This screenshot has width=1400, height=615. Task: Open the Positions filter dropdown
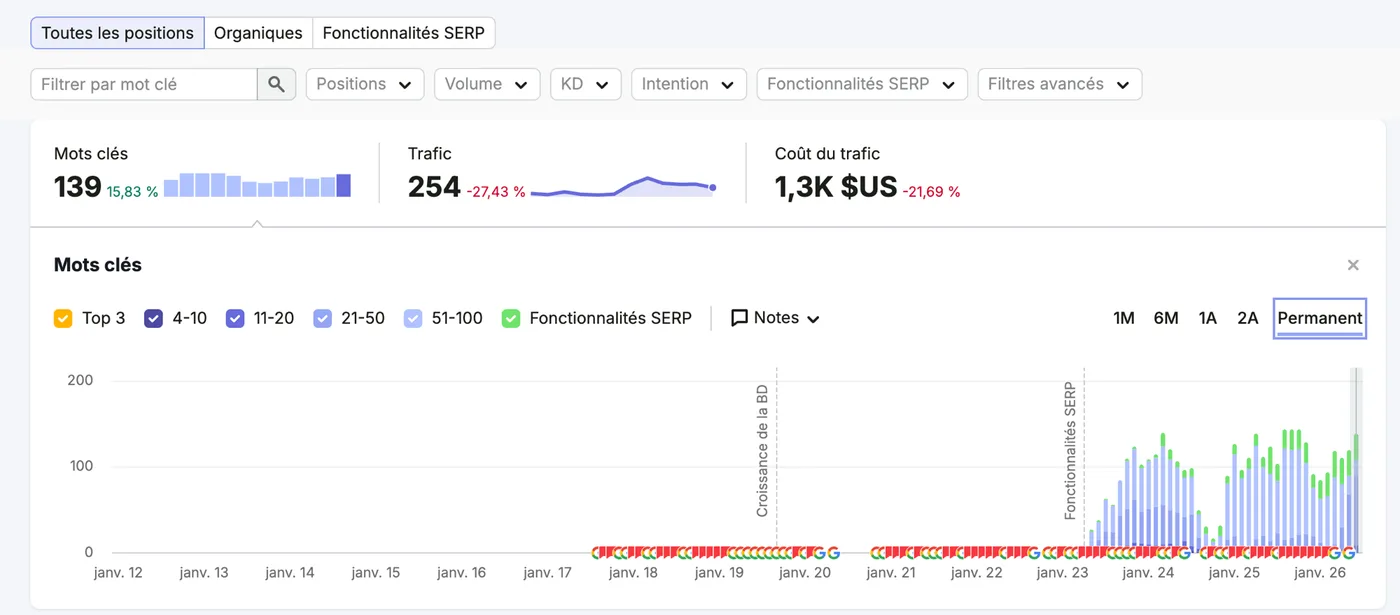click(x=365, y=84)
